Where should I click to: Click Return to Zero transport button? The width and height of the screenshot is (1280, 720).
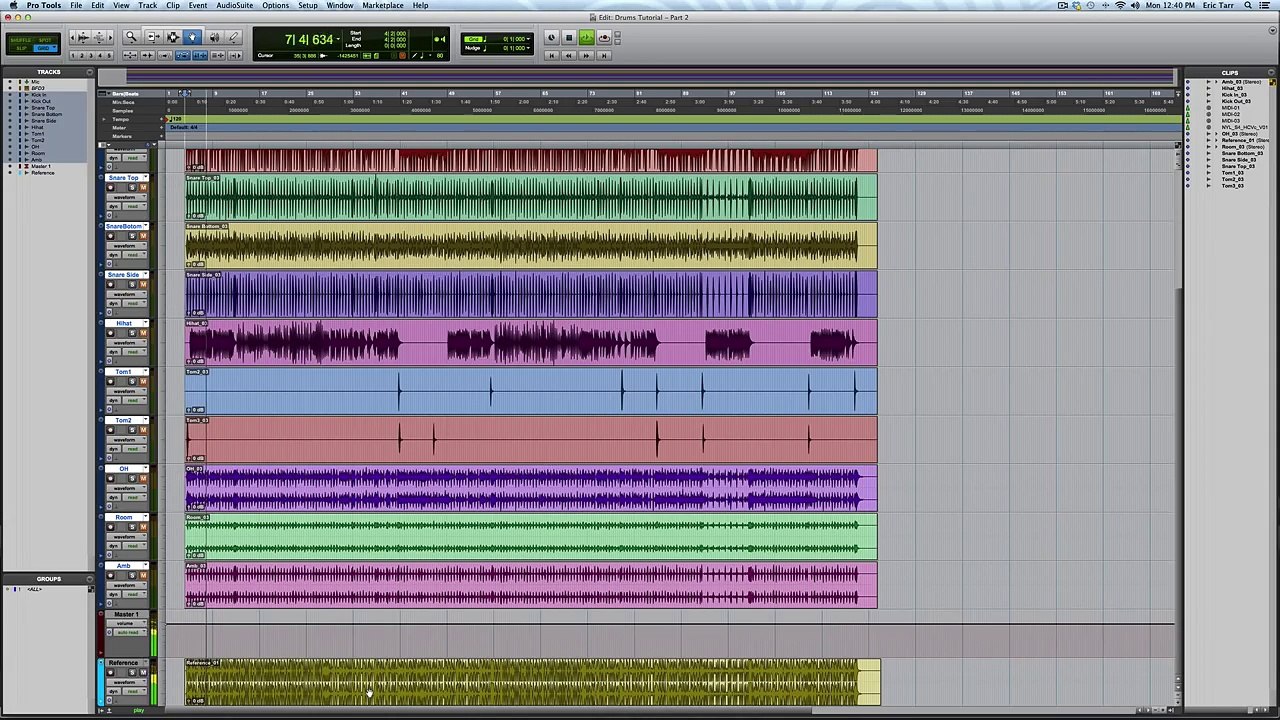(552, 56)
